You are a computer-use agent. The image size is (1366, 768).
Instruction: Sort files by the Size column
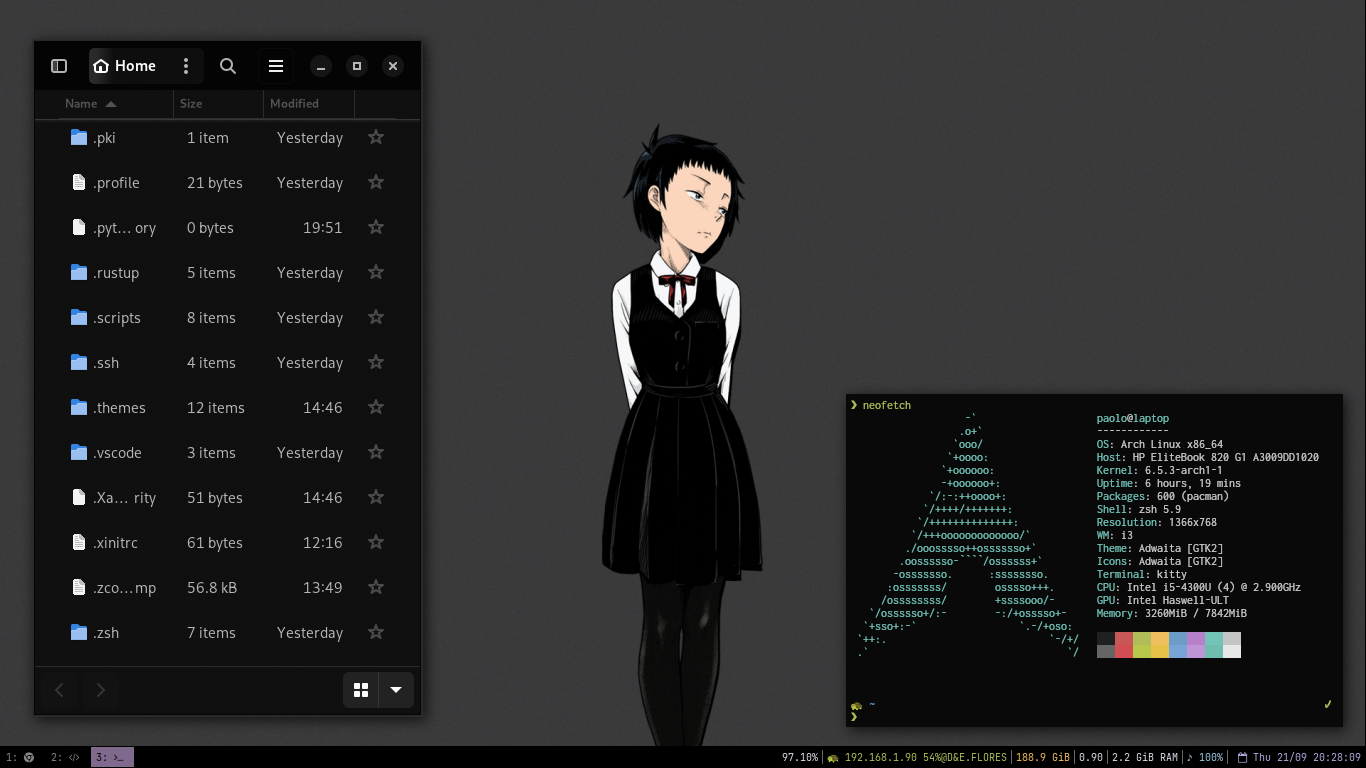coord(218,104)
